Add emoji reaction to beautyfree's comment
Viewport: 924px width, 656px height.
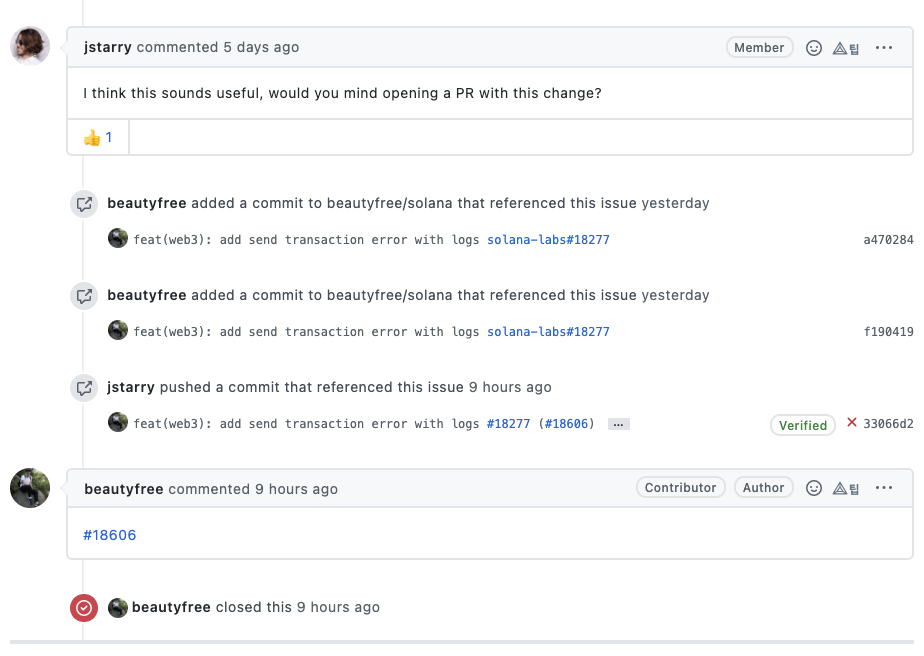[x=814, y=488]
